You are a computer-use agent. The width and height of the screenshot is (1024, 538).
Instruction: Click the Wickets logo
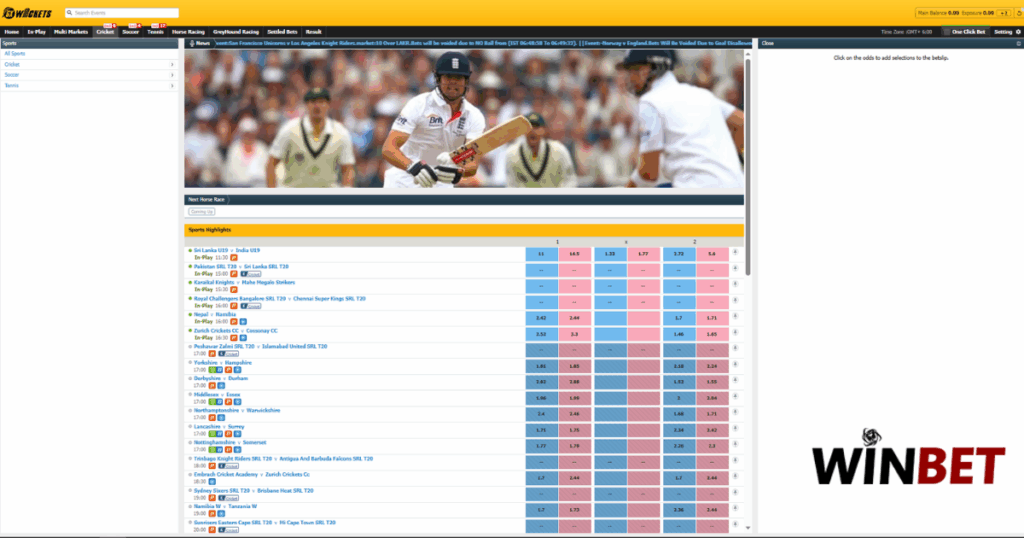(x=27, y=13)
